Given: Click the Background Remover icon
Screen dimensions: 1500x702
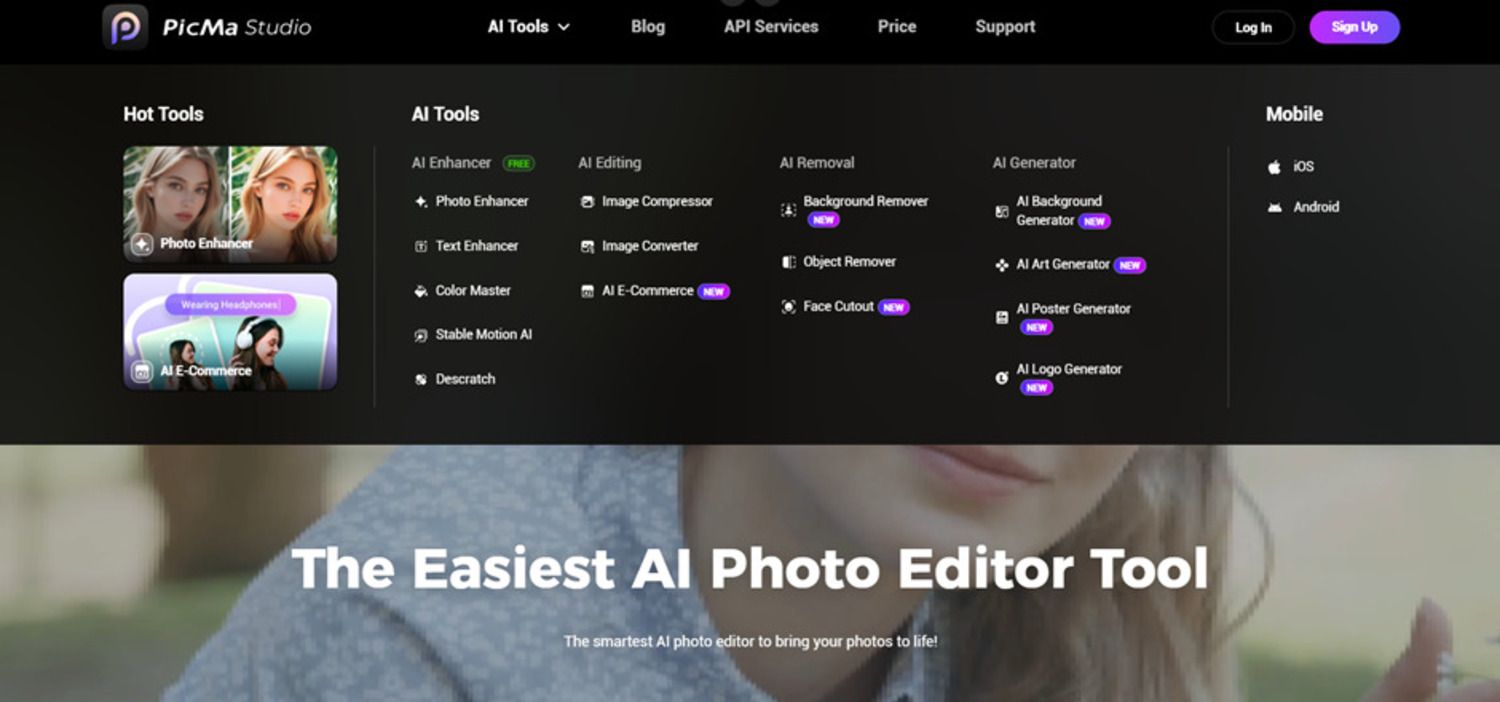Looking at the screenshot, I should pyautogui.click(x=788, y=210).
